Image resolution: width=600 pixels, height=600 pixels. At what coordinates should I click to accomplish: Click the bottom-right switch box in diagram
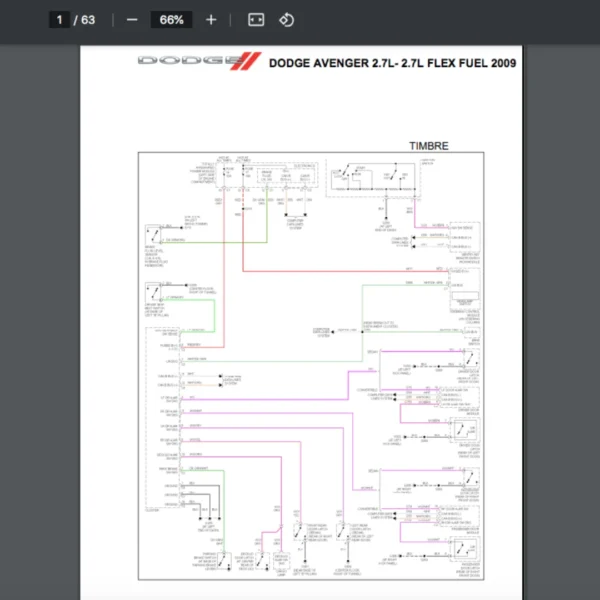click(x=466, y=549)
